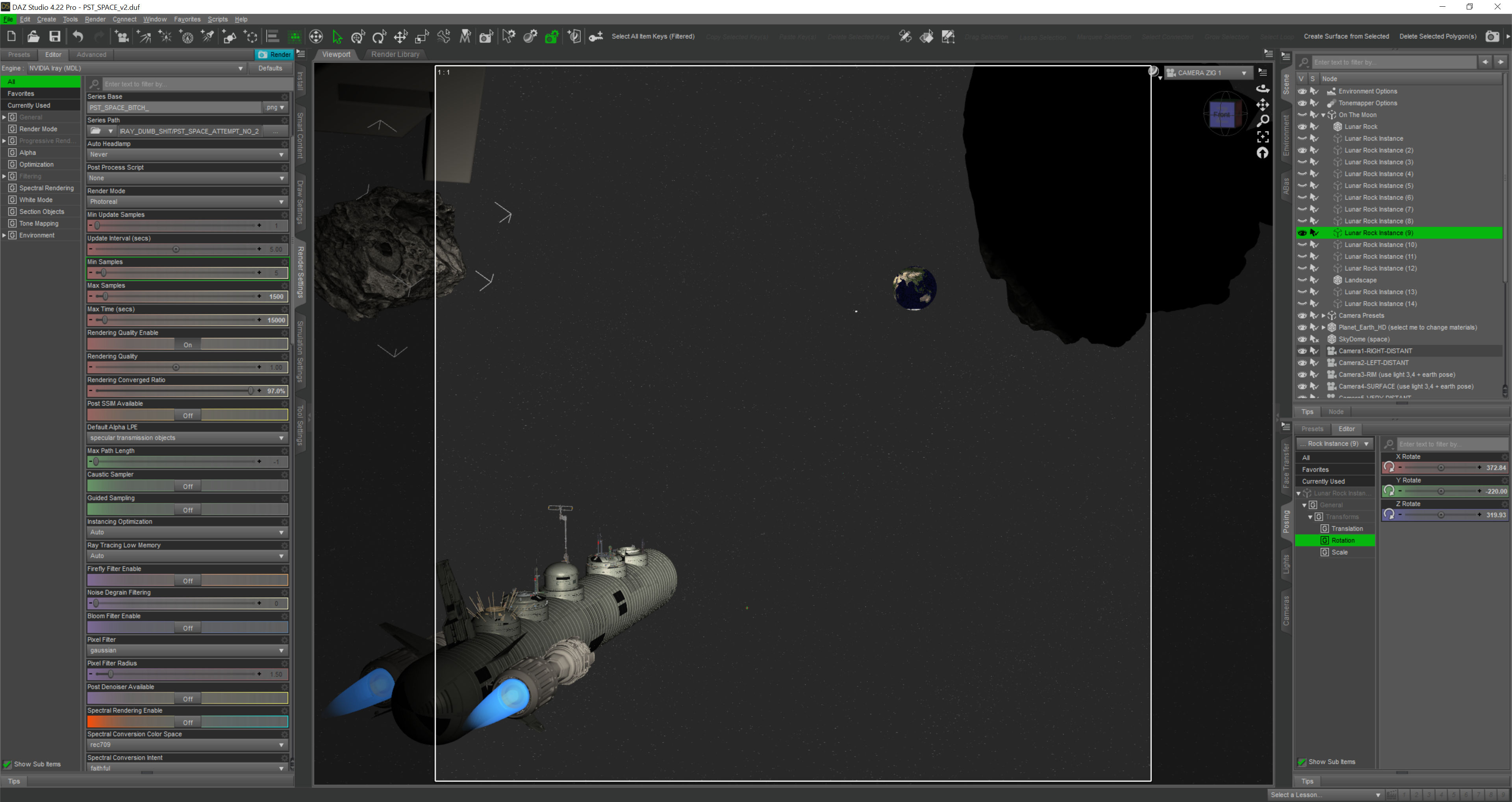Click the New scene file icon

pos(11,36)
